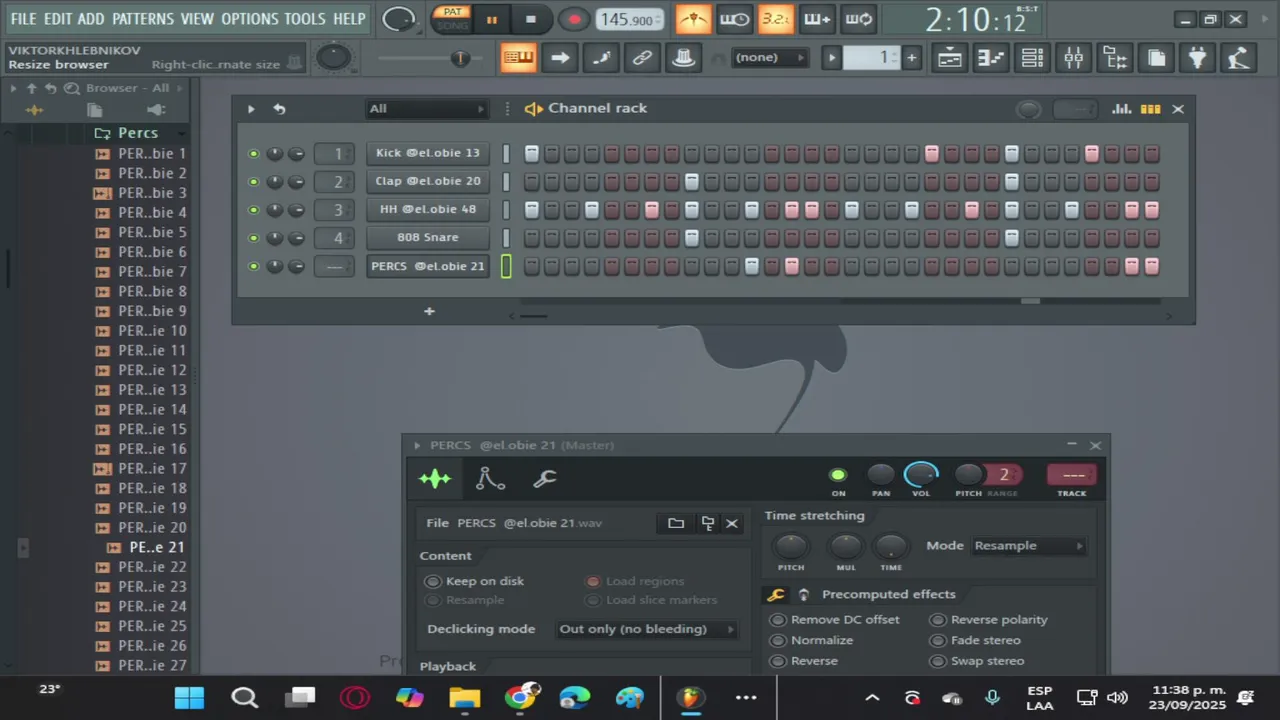The height and width of the screenshot is (720, 1280).
Task: Select the PE..e 21 sample in browser
Action: pyautogui.click(x=155, y=548)
